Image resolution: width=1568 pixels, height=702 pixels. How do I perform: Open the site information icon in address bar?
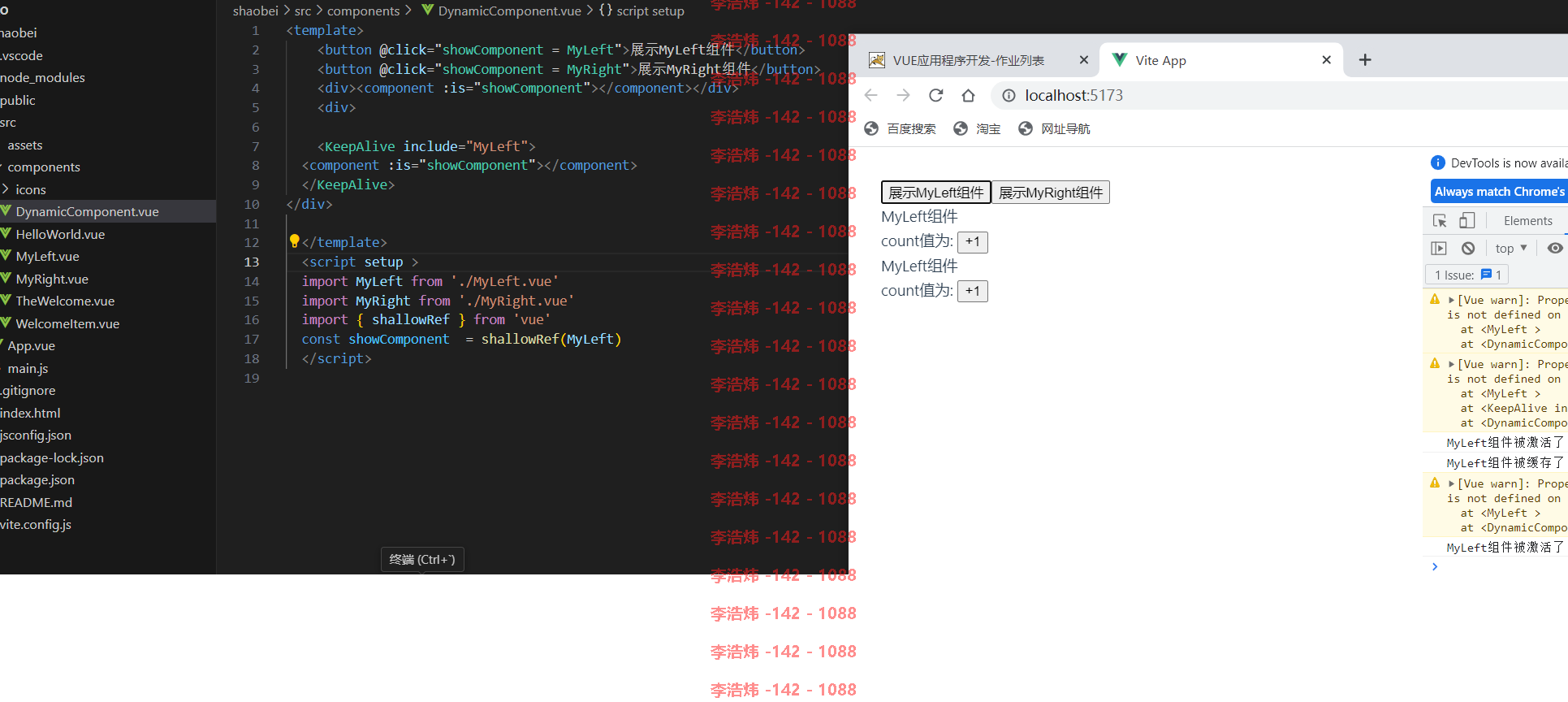click(1009, 96)
